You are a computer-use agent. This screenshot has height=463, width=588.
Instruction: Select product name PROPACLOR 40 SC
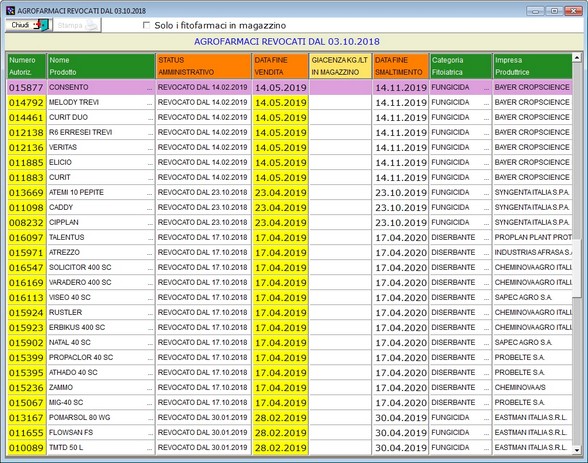[x=81, y=357]
